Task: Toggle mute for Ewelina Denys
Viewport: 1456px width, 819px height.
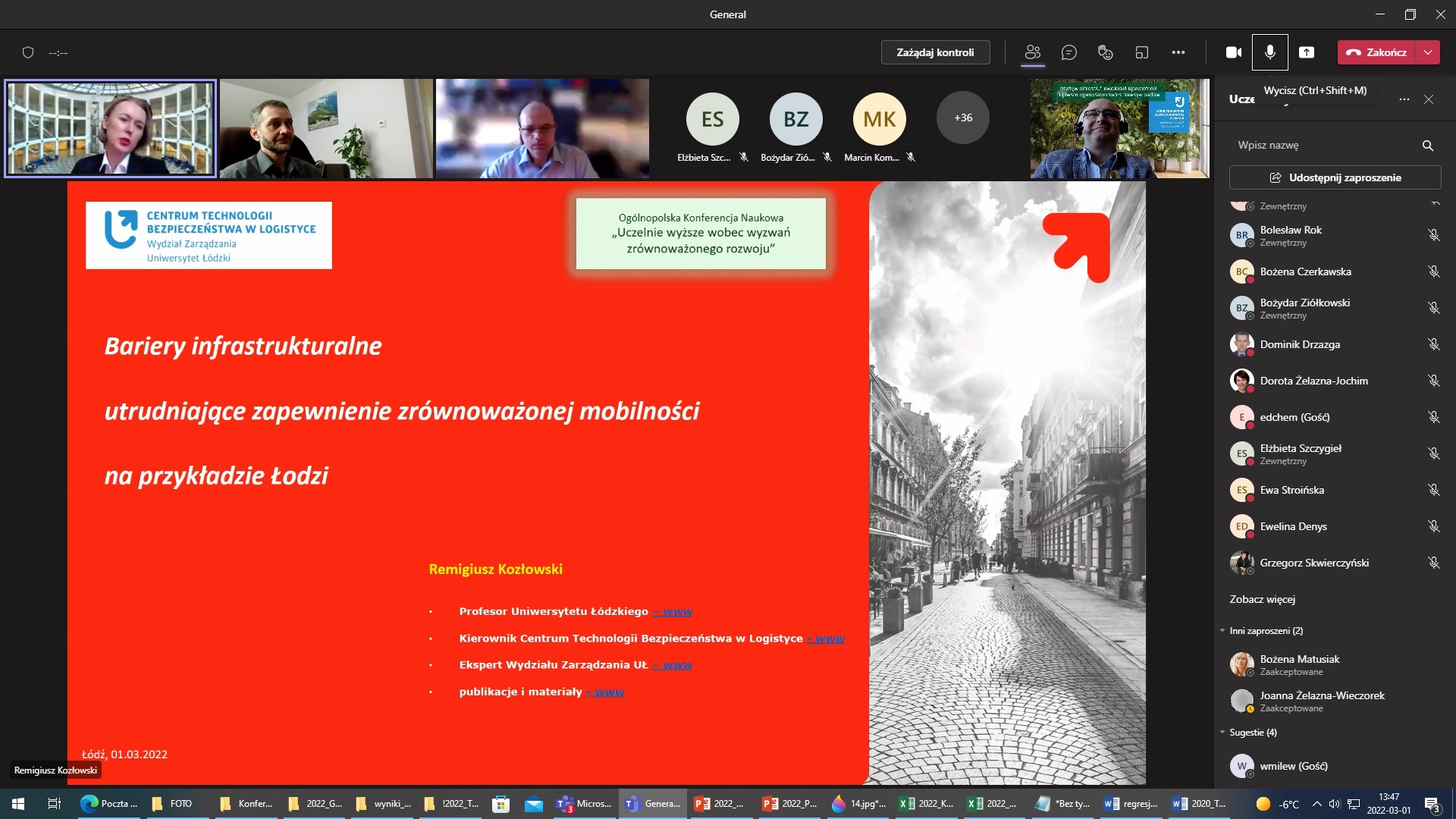Action: click(x=1434, y=526)
